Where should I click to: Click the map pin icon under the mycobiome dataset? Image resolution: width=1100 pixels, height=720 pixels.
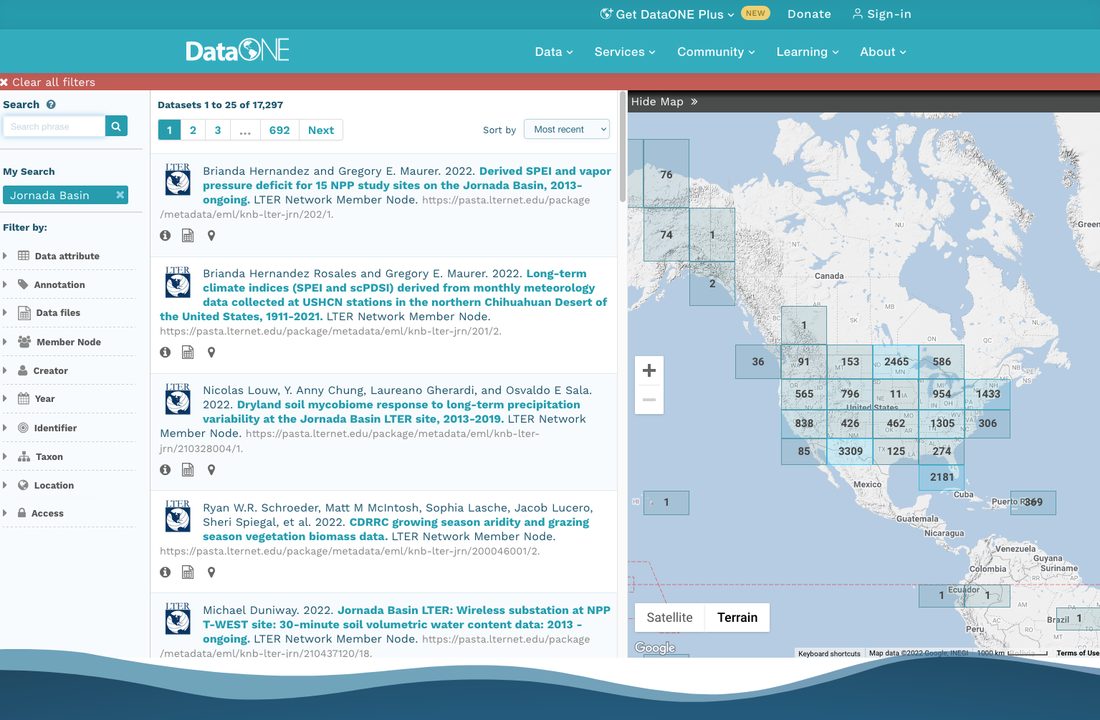pos(211,469)
